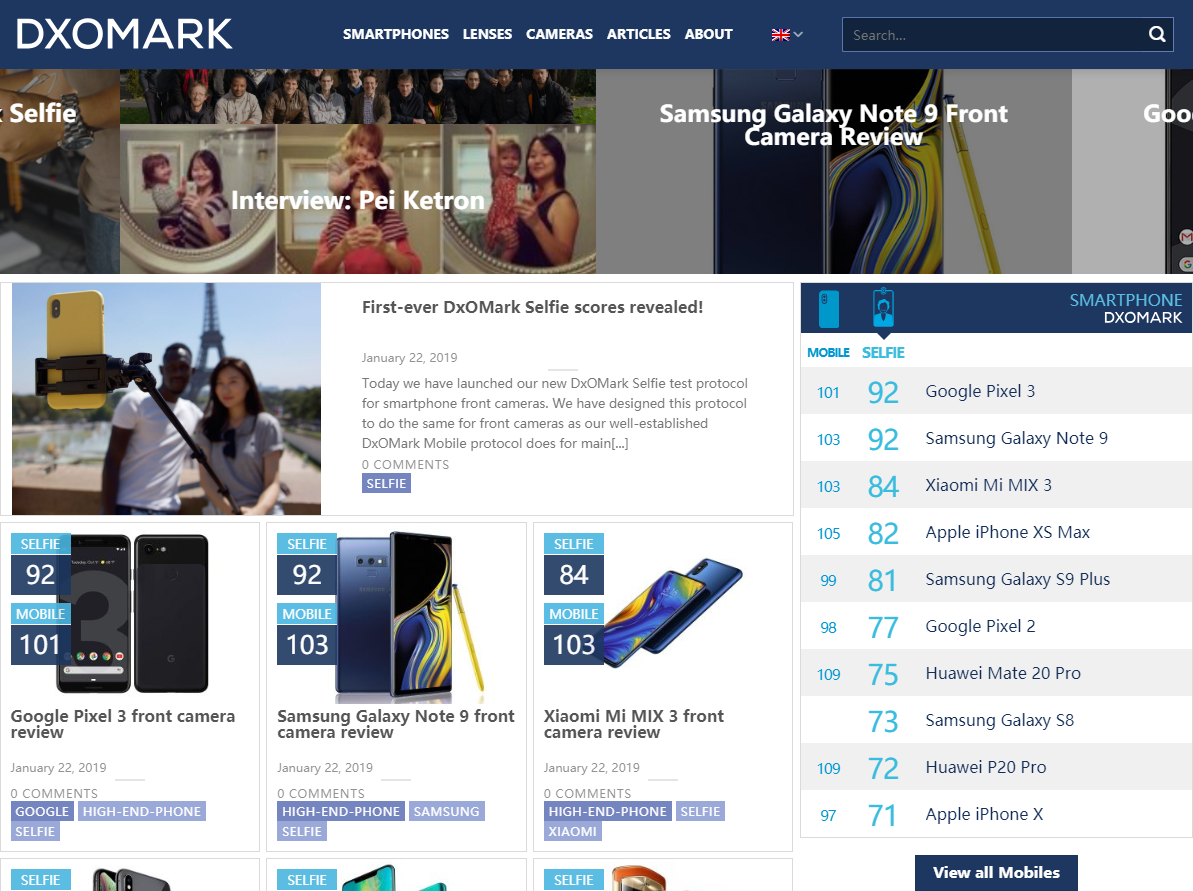The height and width of the screenshot is (891, 1193).
Task: Open the ABOUT menu
Action: coord(708,34)
